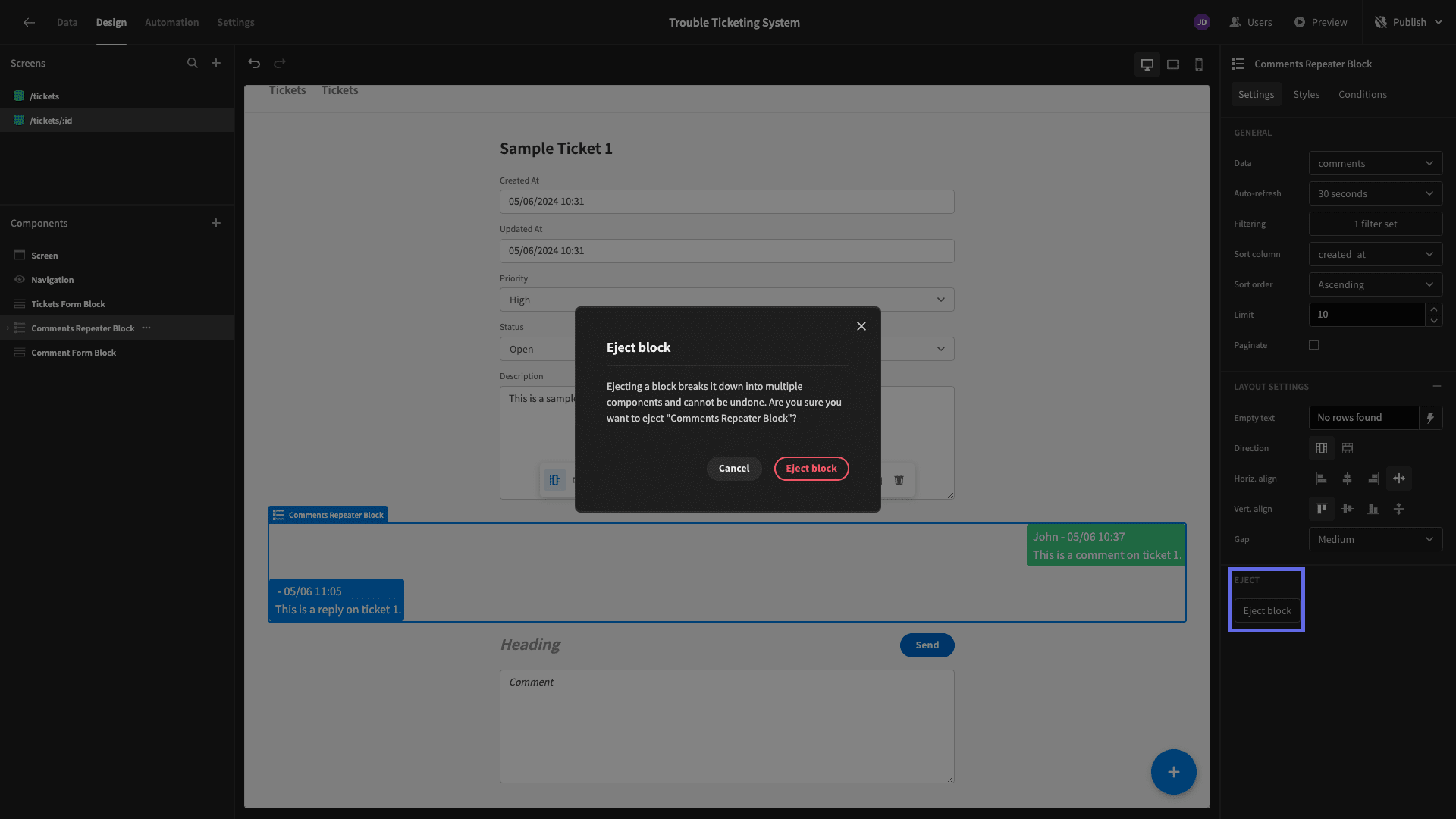Switch to desktop preview icon
The image size is (1456, 819).
point(1147,64)
